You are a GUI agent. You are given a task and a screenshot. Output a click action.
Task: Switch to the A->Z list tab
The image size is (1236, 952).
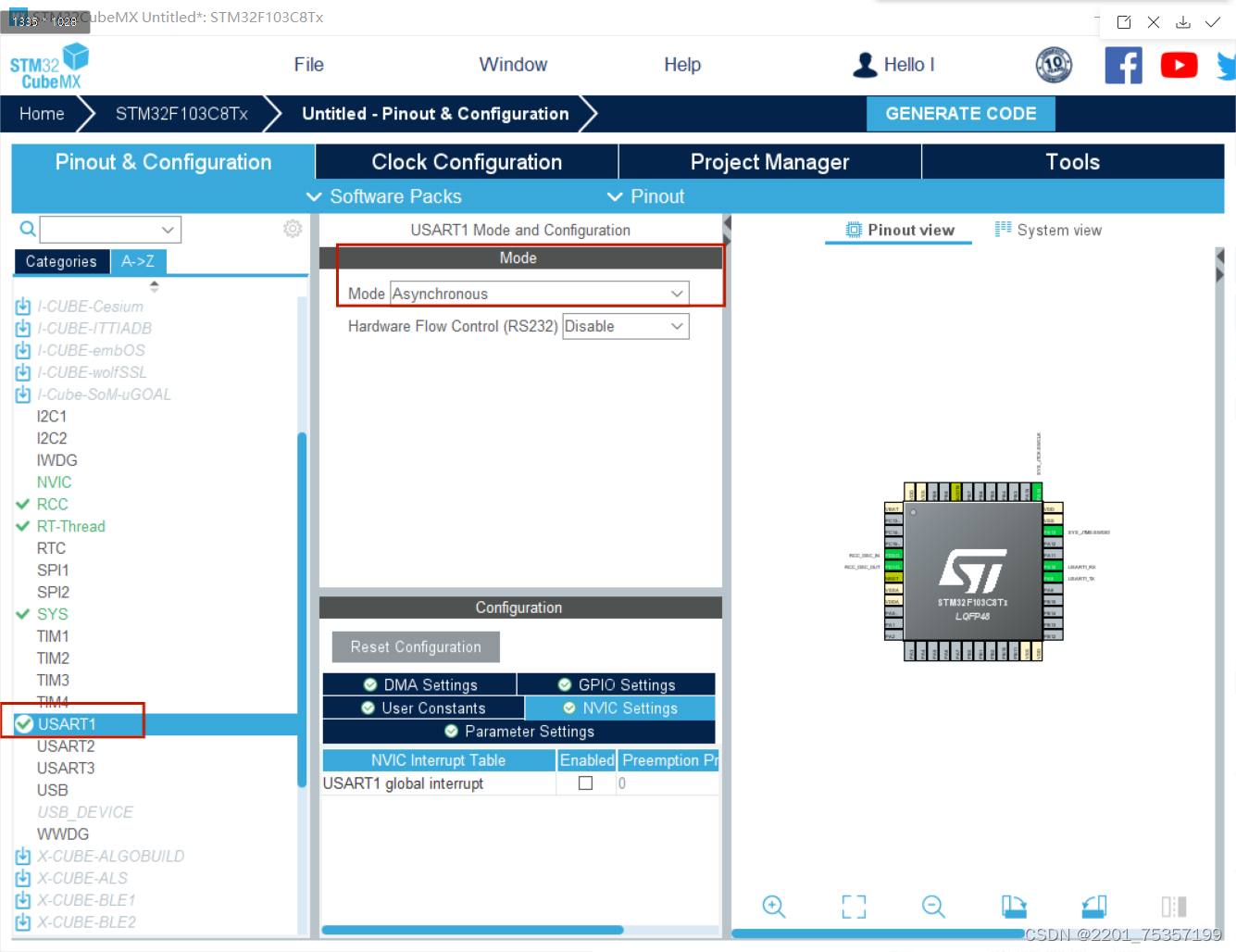pos(138,261)
